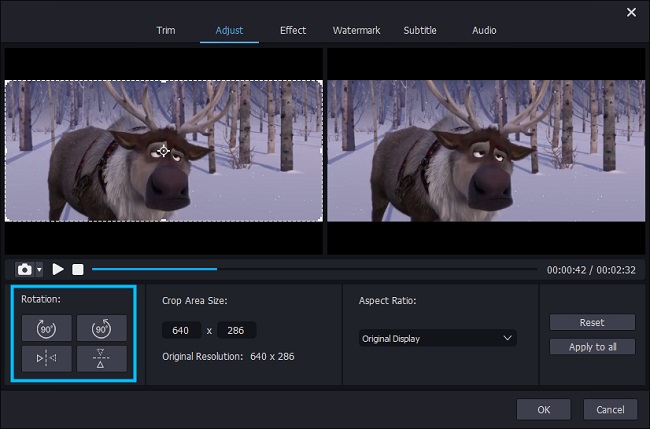This screenshot has width=650, height=429.
Task: Close the editing dialog
Action: (631, 12)
